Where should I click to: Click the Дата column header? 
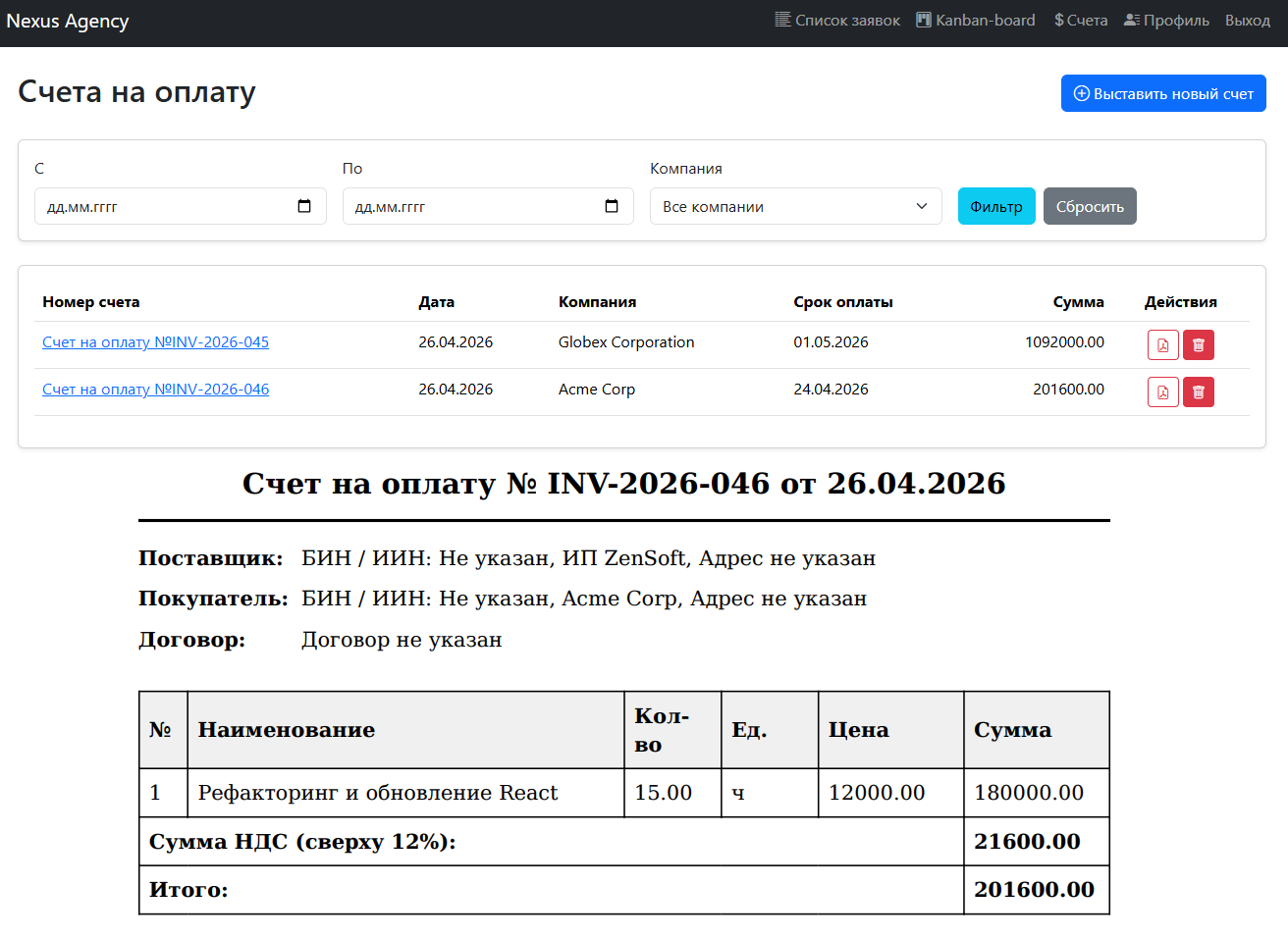(436, 302)
